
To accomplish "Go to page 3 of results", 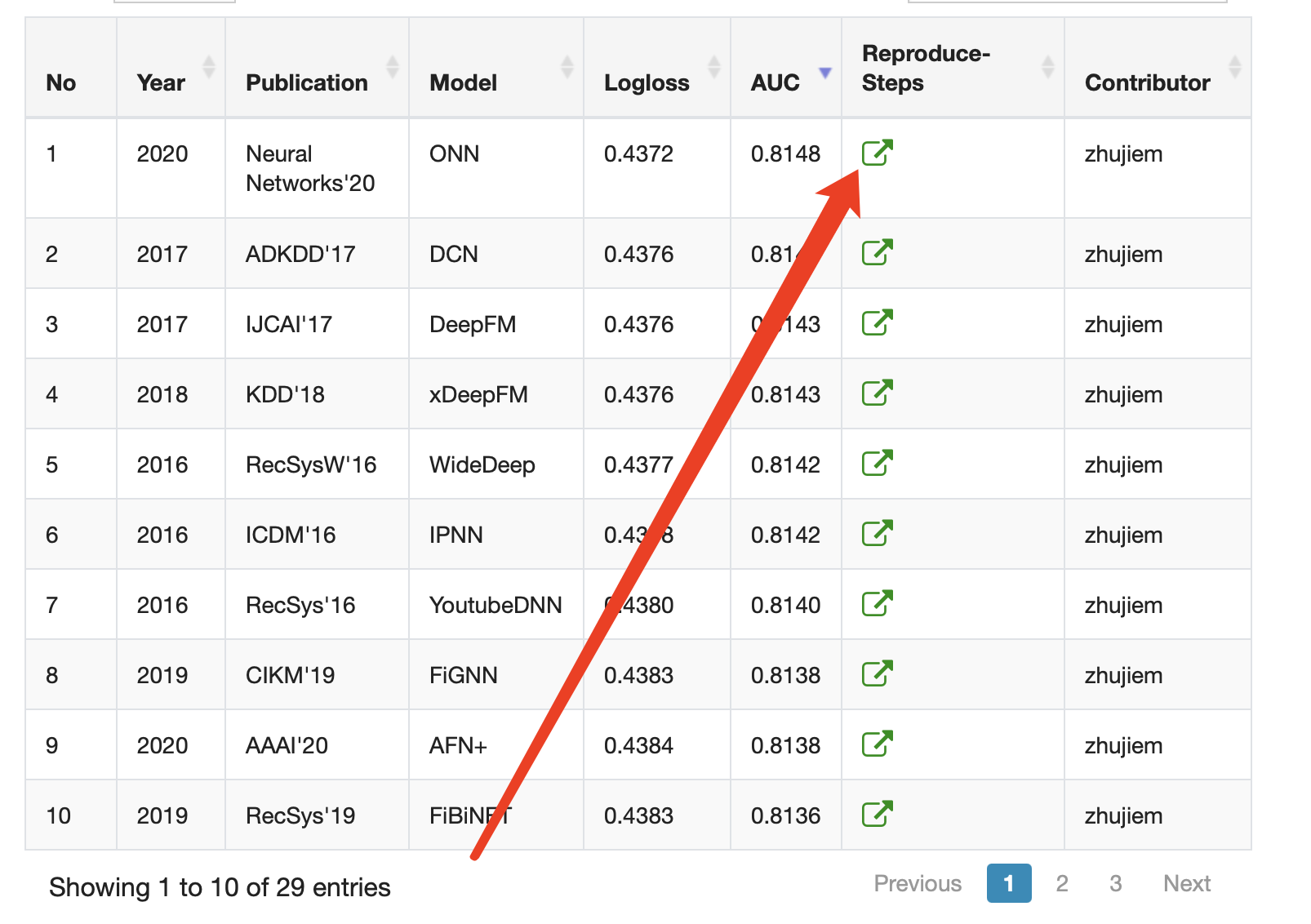I will tap(1116, 883).
